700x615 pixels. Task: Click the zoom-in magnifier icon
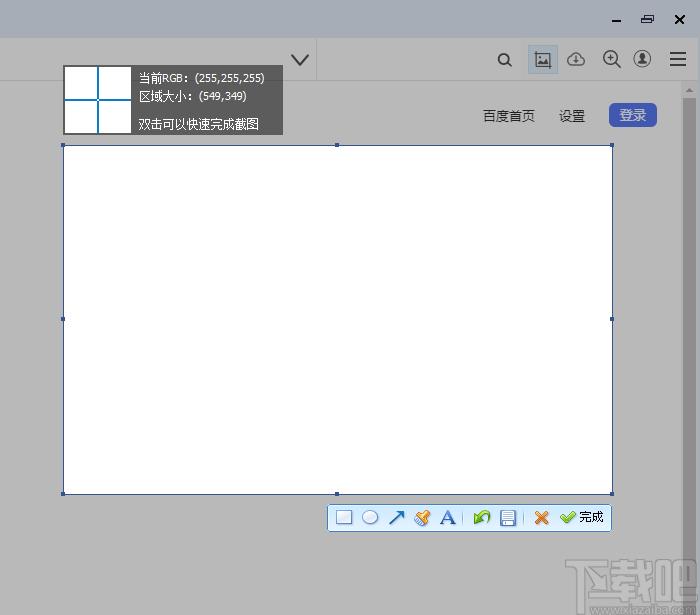[612, 59]
